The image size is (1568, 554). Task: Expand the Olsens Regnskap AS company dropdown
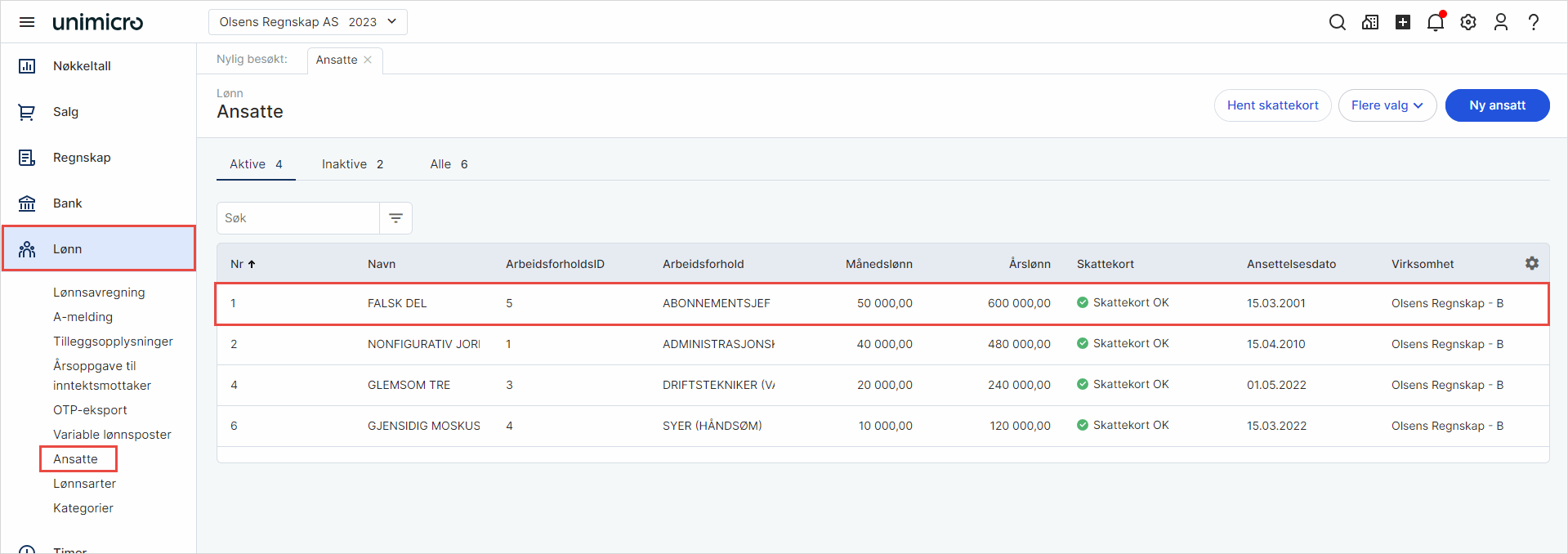pyautogui.click(x=307, y=22)
